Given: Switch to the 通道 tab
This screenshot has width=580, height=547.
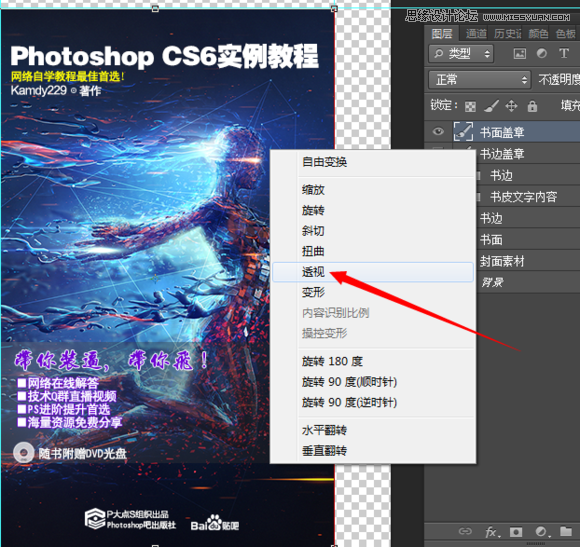Looking at the screenshot, I should tap(476, 34).
